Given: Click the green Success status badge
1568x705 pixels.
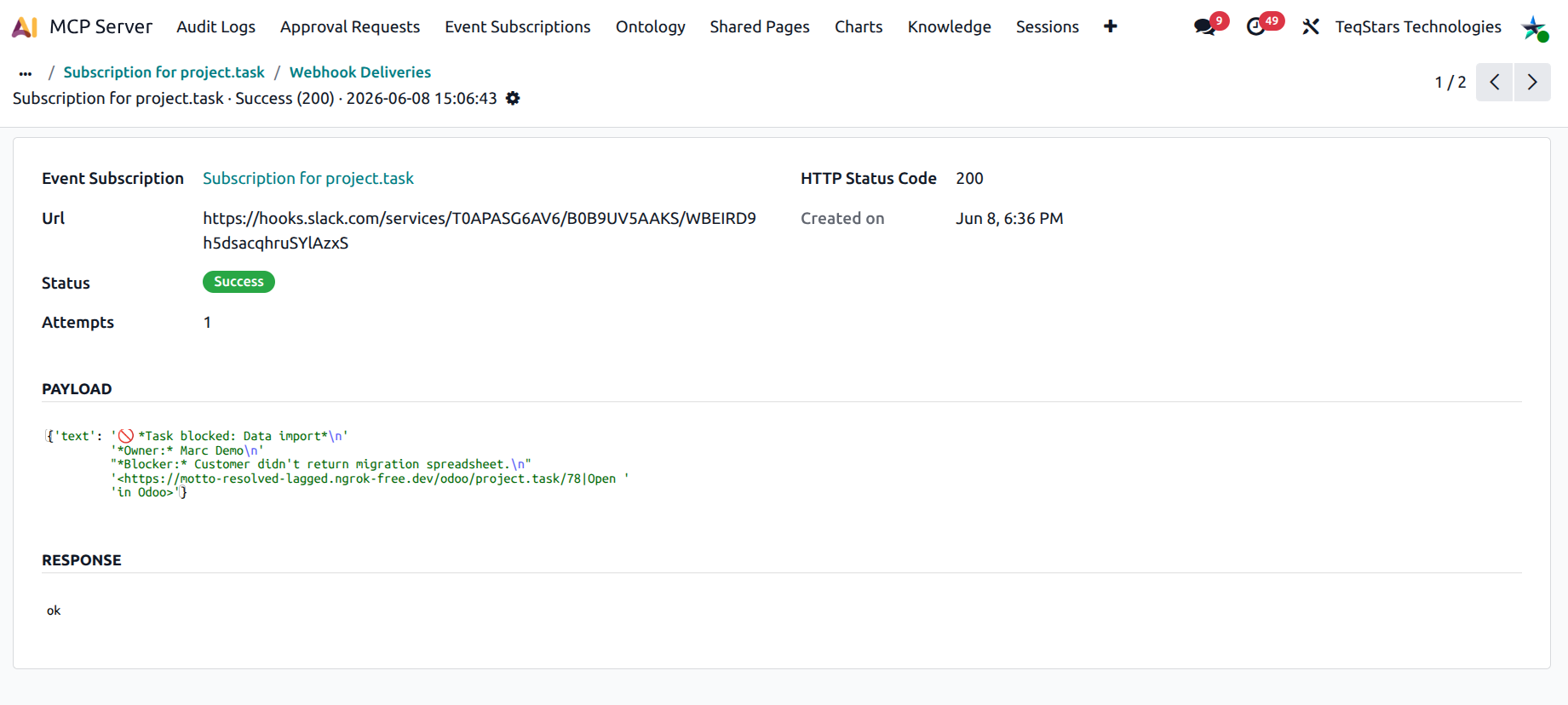Looking at the screenshot, I should (x=238, y=282).
